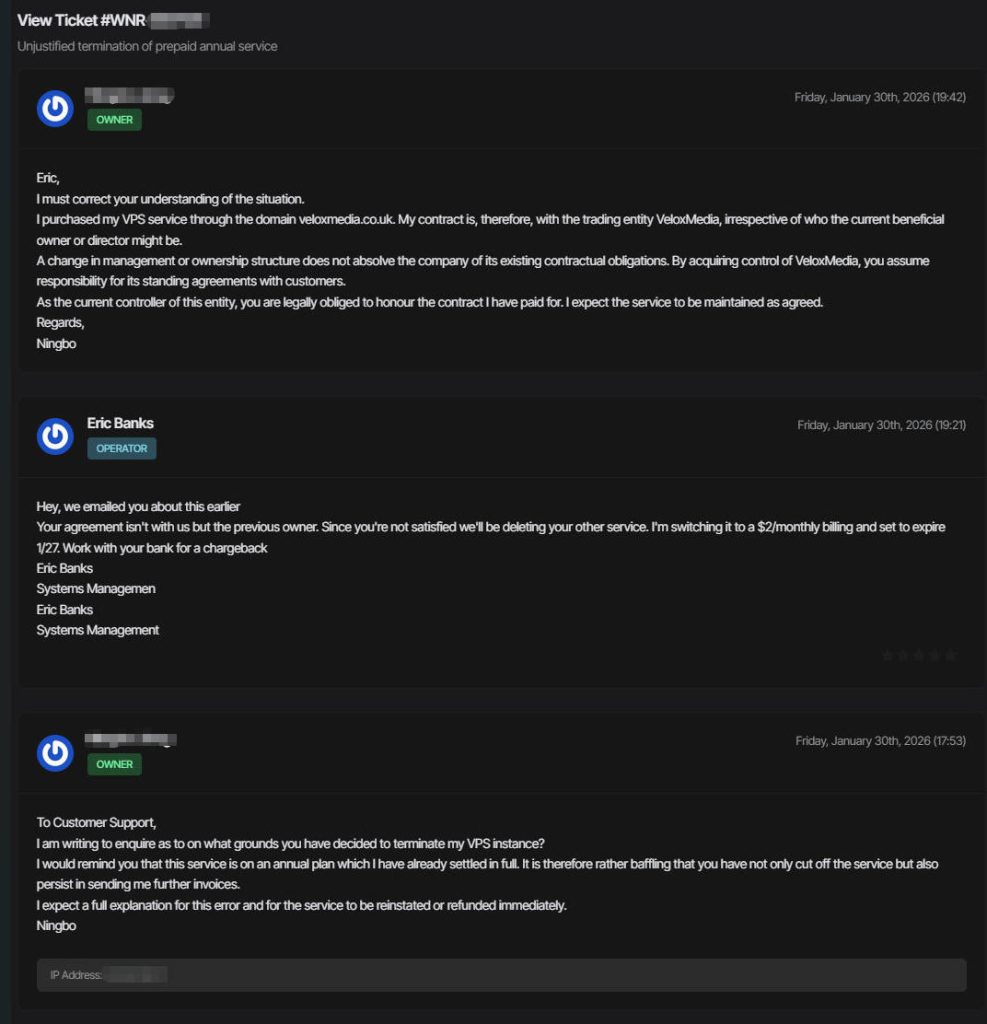
Task: Click the fourth rating star
Action: [935, 656]
